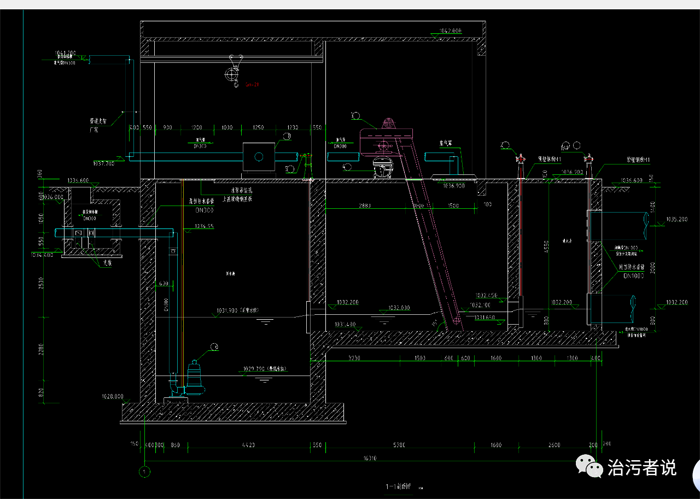Select the square valve box on the pipe
Viewport: 700px width, 499px height.
click(259, 157)
